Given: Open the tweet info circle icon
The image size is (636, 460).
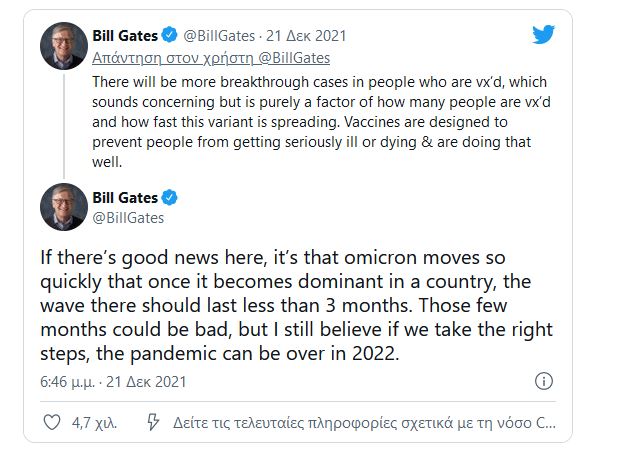Looking at the screenshot, I should click(544, 381).
